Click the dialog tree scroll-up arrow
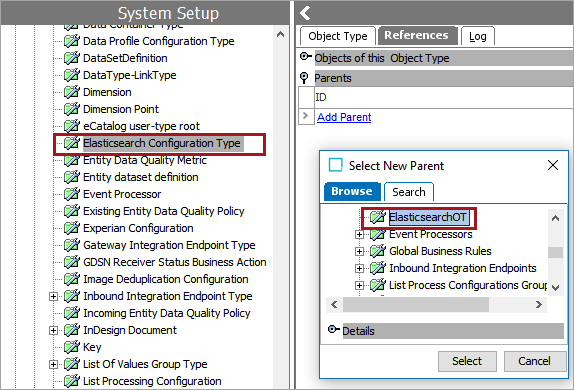This screenshot has width=574, height=390. [x=555, y=219]
